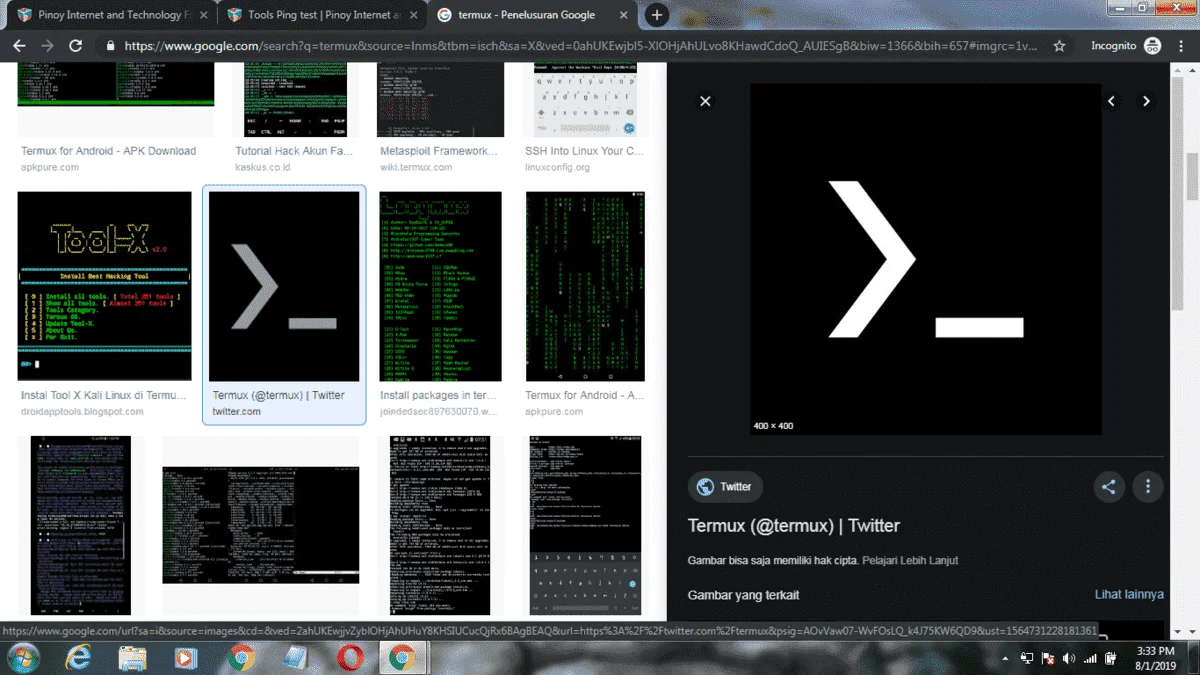Image resolution: width=1200 pixels, height=675 pixels.
Task: Click 'Termux for Android - APK Download' caption
Action: [x=108, y=151]
